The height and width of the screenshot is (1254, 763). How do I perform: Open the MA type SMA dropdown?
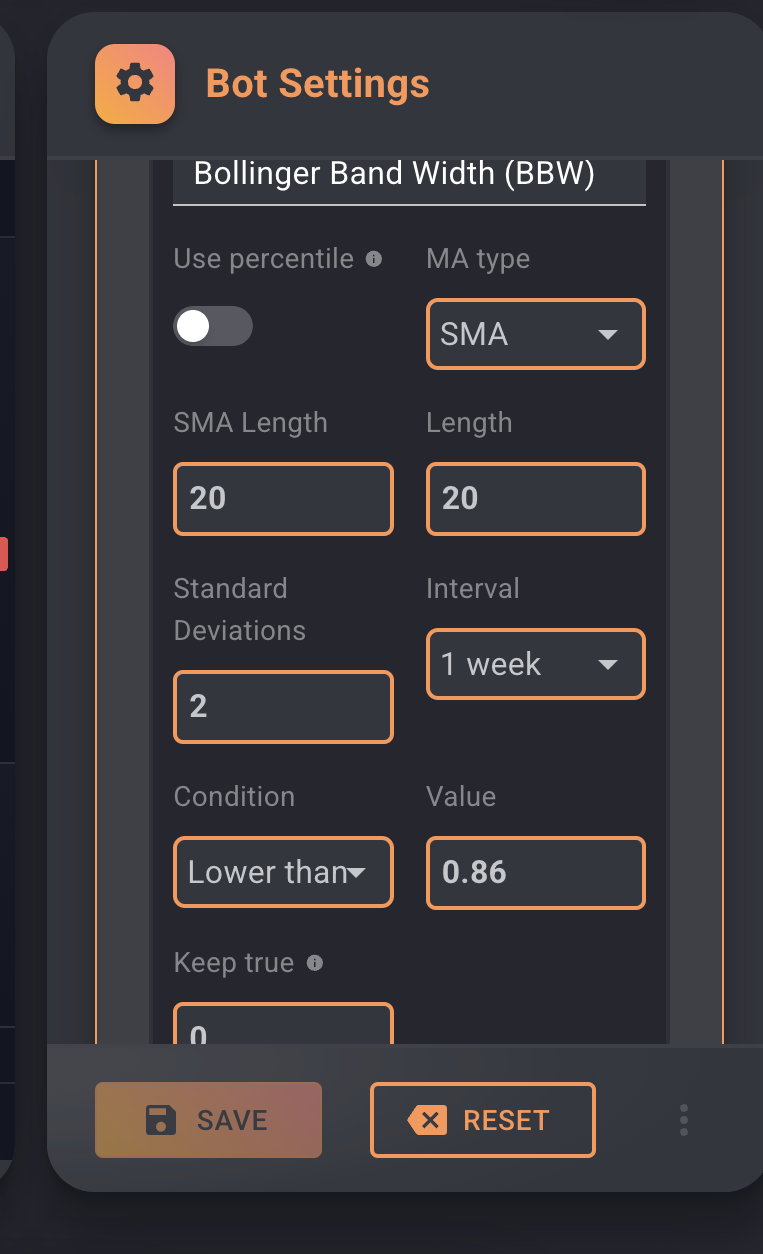point(536,334)
